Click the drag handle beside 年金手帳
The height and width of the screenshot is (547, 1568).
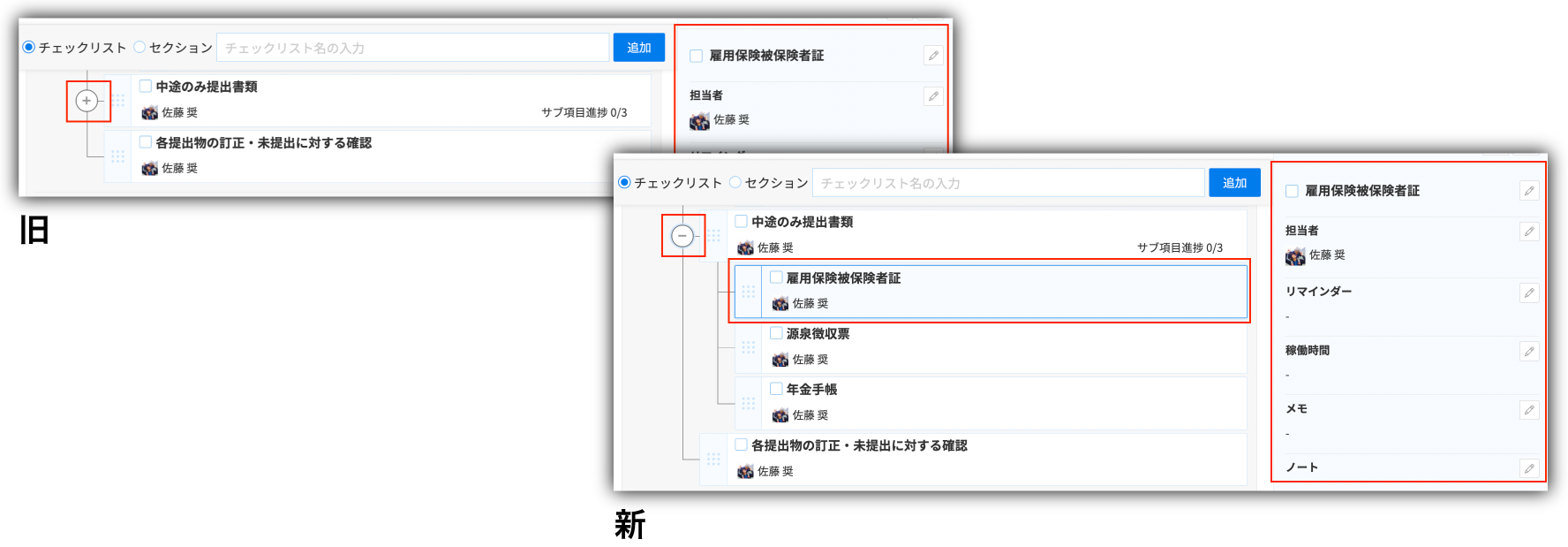[749, 403]
